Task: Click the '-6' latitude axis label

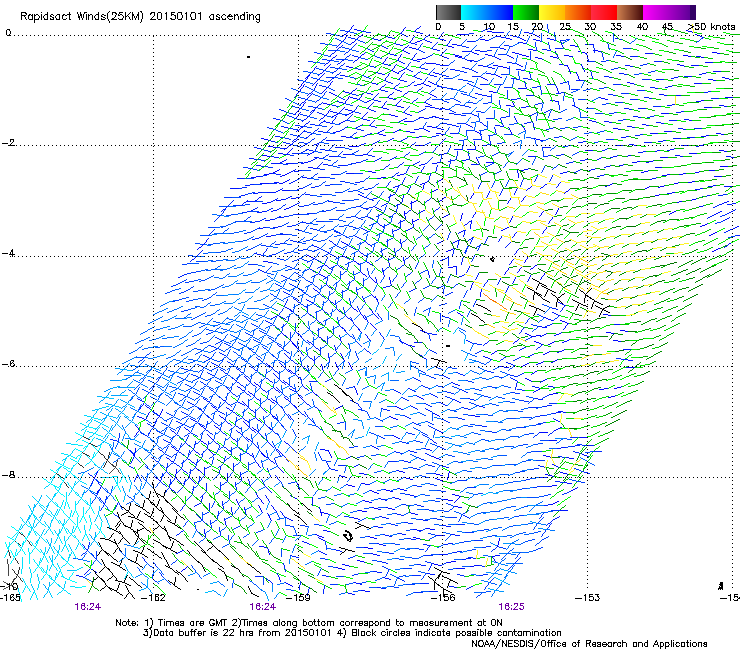Action: click(8, 364)
